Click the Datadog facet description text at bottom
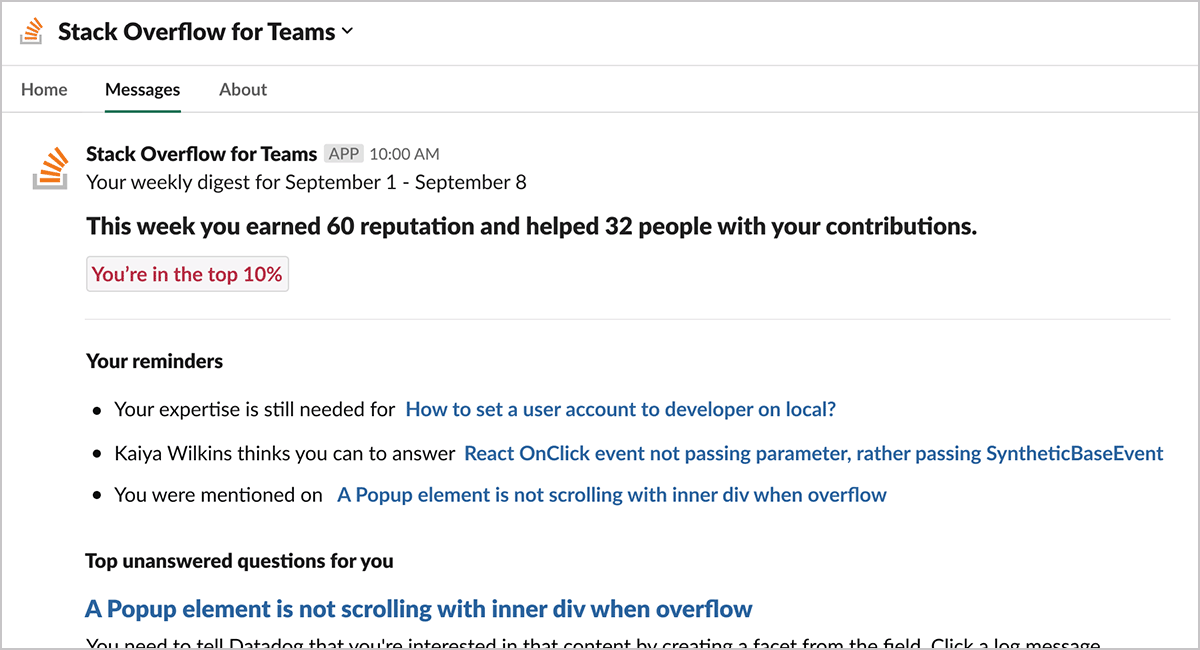 593,643
